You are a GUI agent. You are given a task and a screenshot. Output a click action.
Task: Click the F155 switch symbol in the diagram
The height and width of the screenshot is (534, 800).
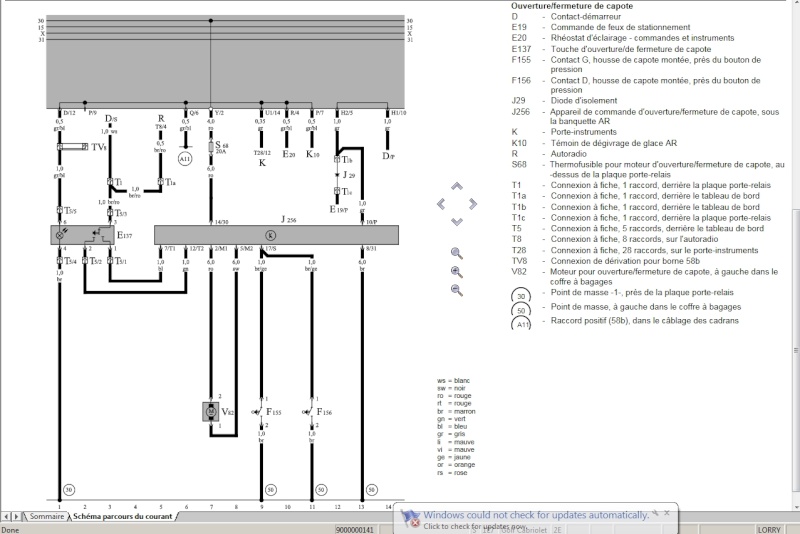(260, 412)
